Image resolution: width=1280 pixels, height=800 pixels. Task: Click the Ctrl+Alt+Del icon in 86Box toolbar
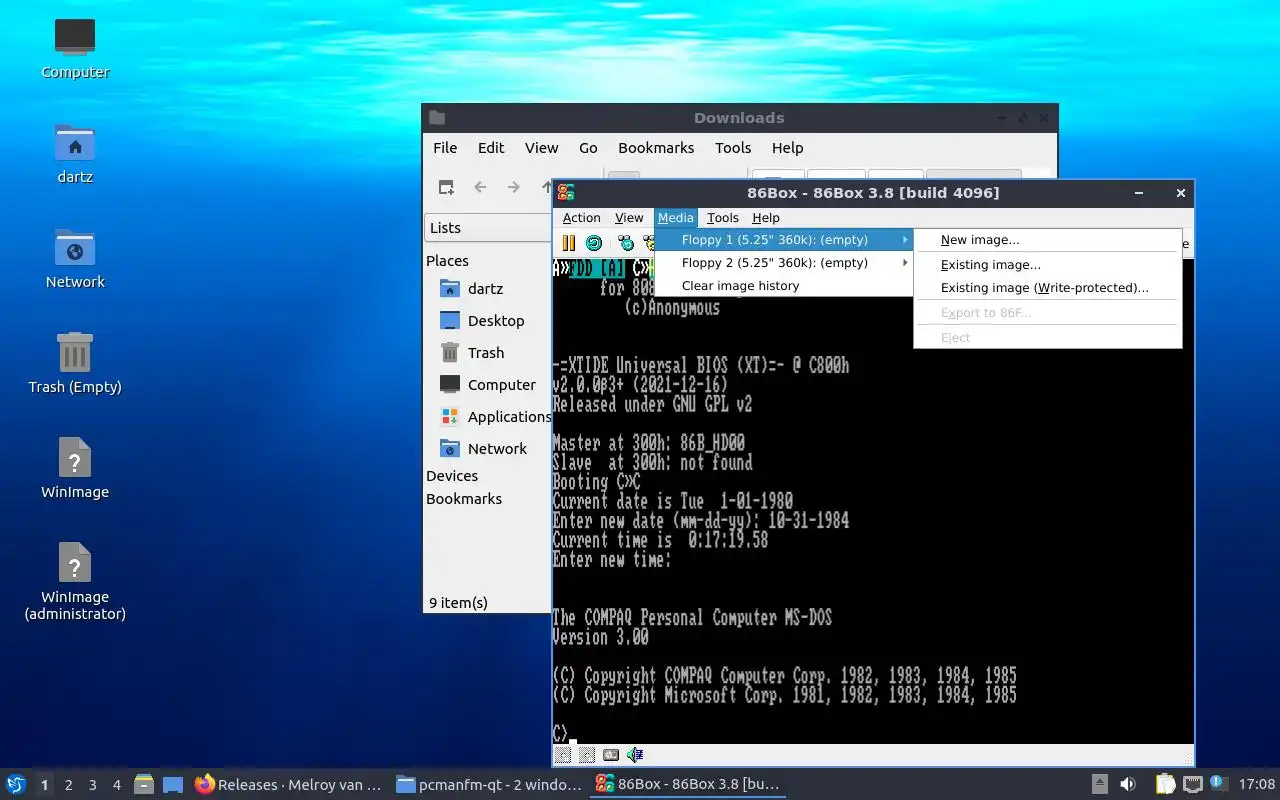tap(626, 243)
